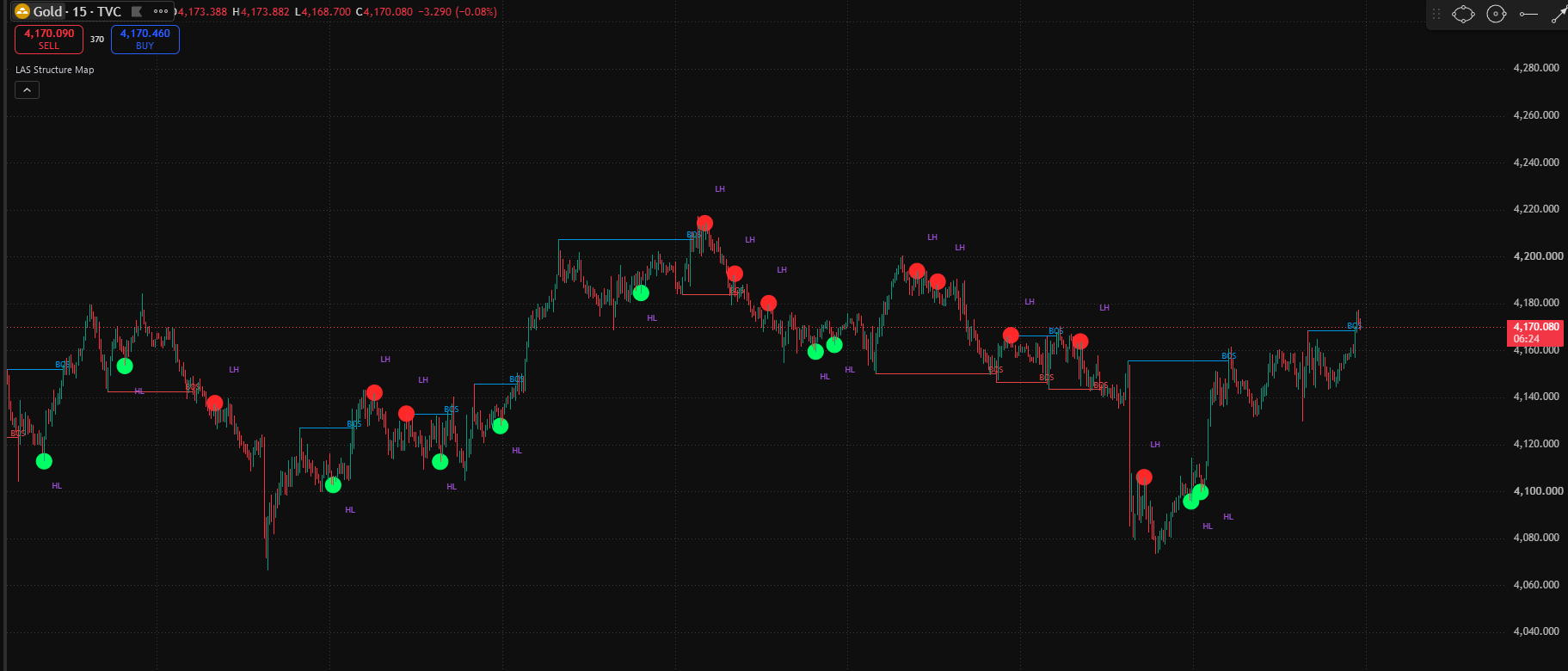Click the 4,220.000 price axis label
The height and width of the screenshot is (671, 1568).
[x=1536, y=209]
